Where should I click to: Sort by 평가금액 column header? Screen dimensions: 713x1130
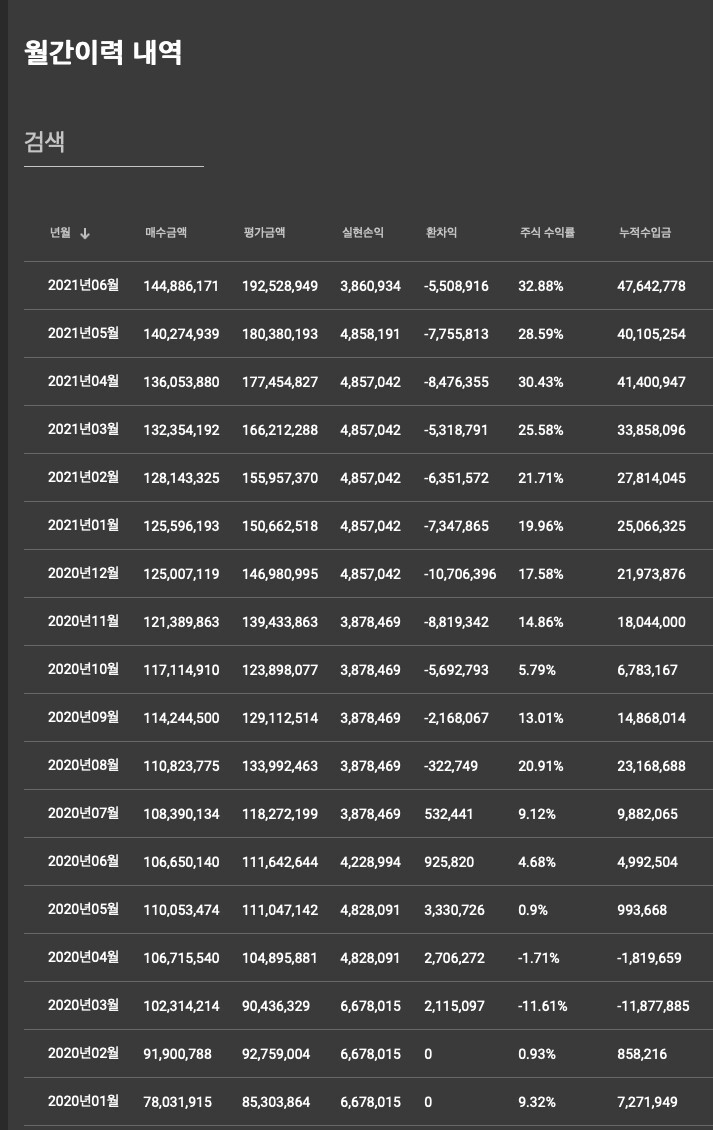coord(264,233)
